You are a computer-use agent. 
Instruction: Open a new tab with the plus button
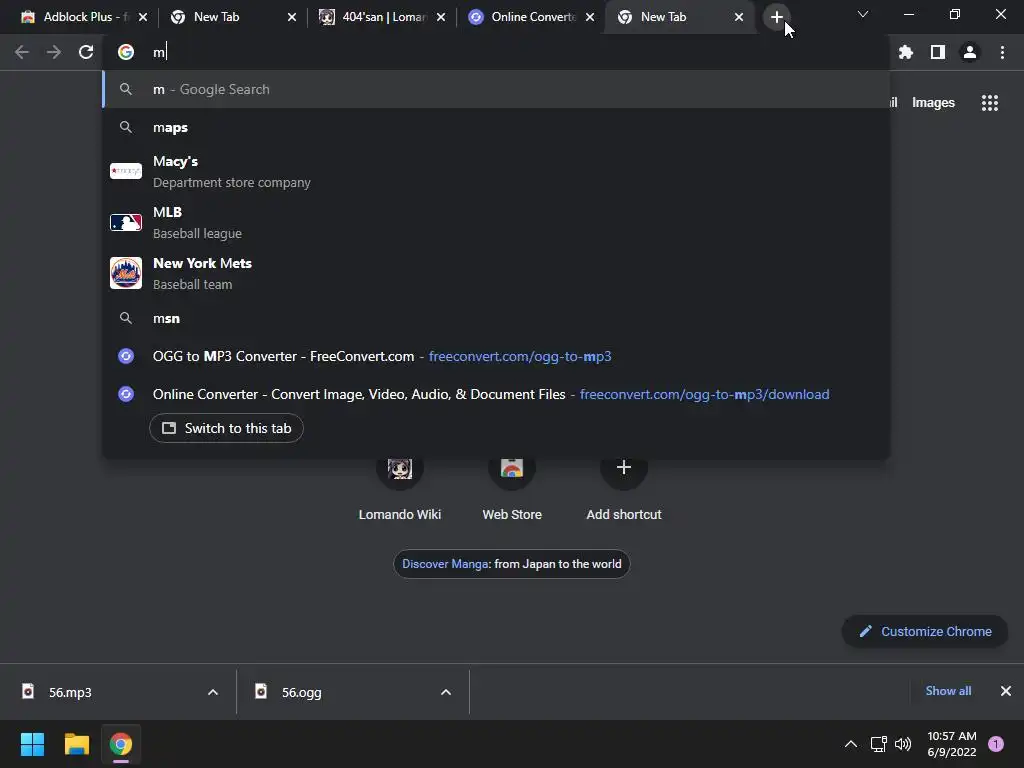point(776,17)
